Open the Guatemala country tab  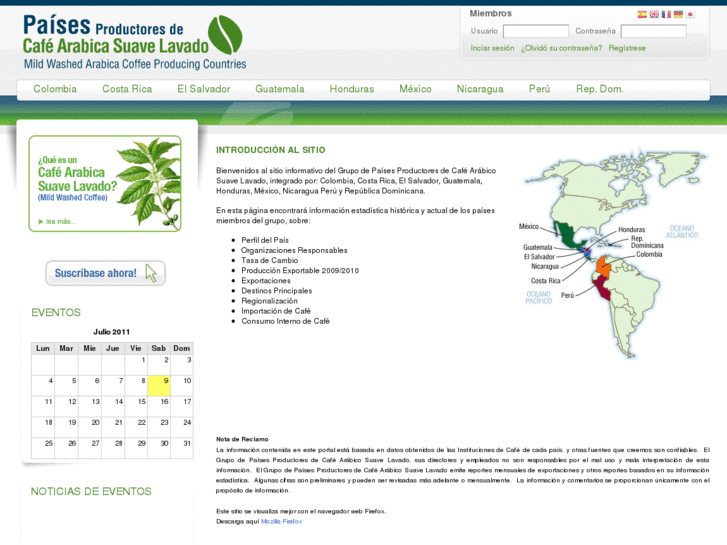tap(280, 89)
